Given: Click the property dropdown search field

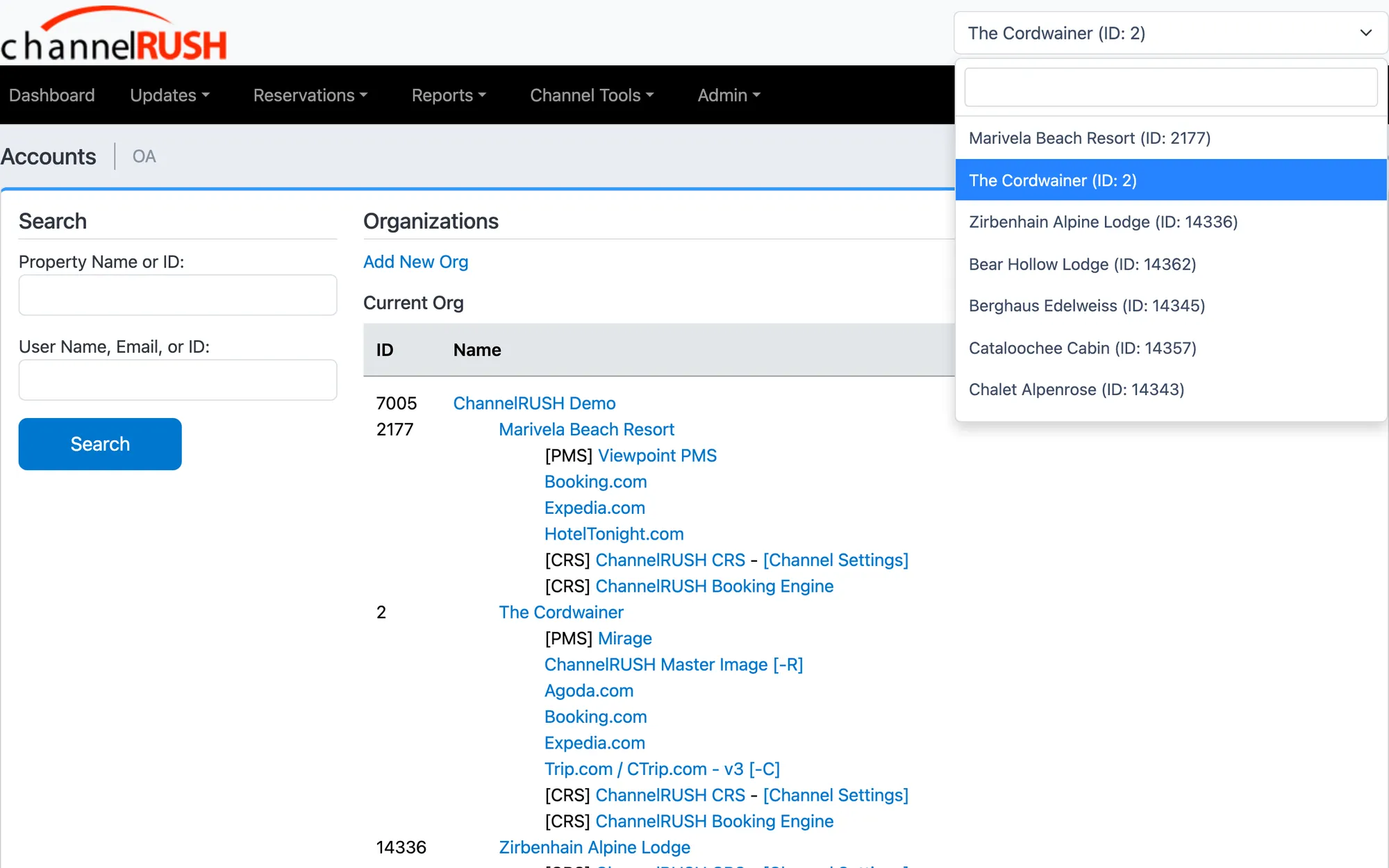Looking at the screenshot, I should click(1171, 87).
